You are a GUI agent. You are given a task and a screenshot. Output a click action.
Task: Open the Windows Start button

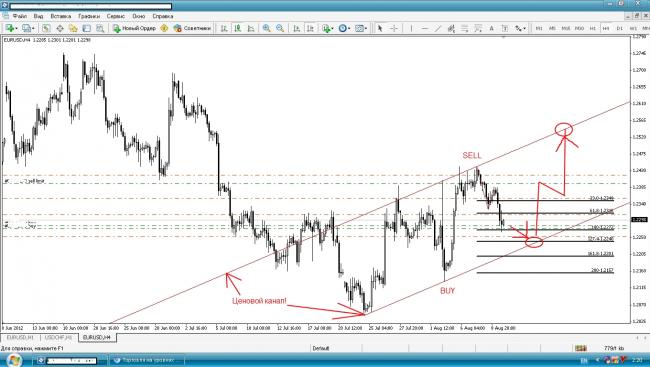pyautogui.click(x=14, y=360)
